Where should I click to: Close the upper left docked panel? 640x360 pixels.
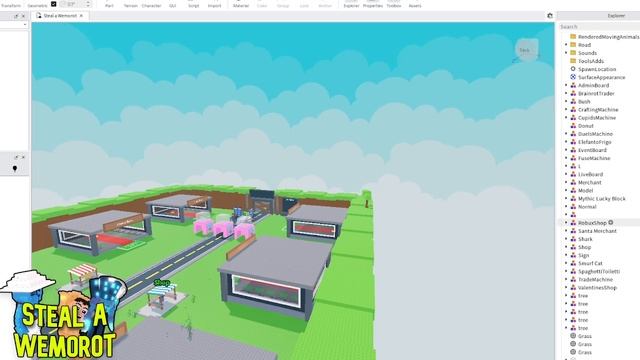(x=23, y=16)
